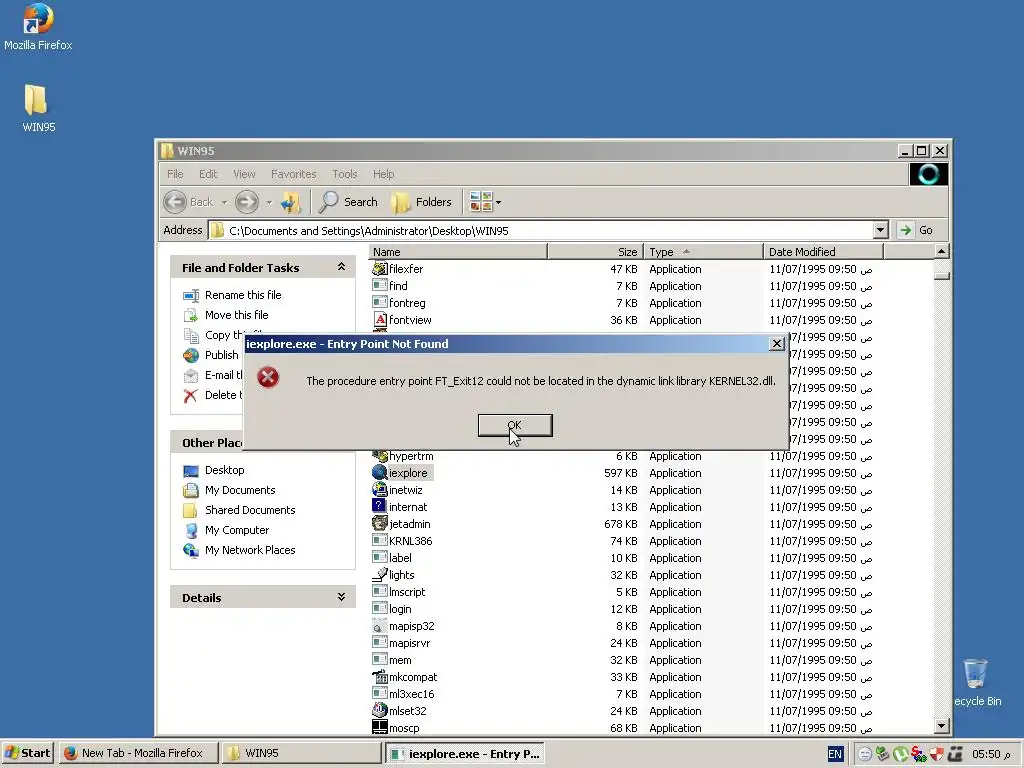The width and height of the screenshot is (1024, 768).
Task: Open My Network Places link
Action: pos(250,551)
